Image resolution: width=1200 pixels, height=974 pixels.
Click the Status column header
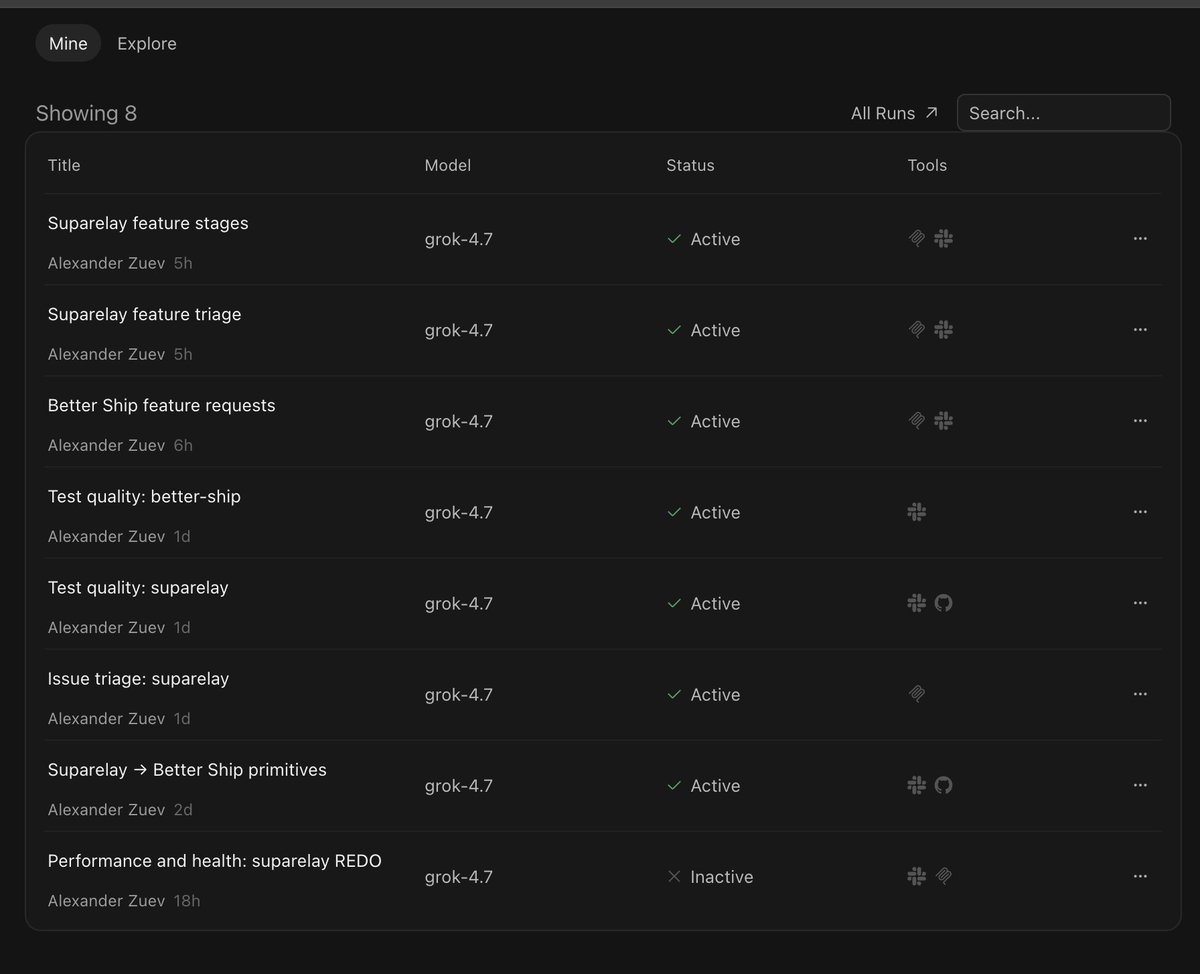691,165
